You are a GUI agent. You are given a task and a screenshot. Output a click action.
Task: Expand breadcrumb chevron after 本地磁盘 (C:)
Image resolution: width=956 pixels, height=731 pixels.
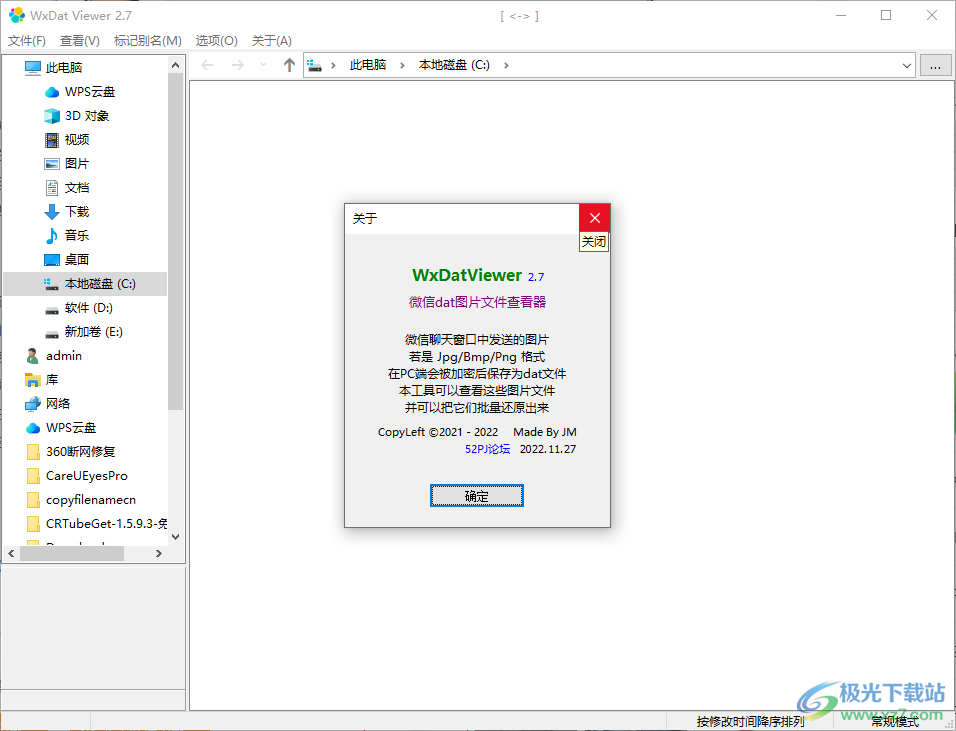click(x=508, y=64)
